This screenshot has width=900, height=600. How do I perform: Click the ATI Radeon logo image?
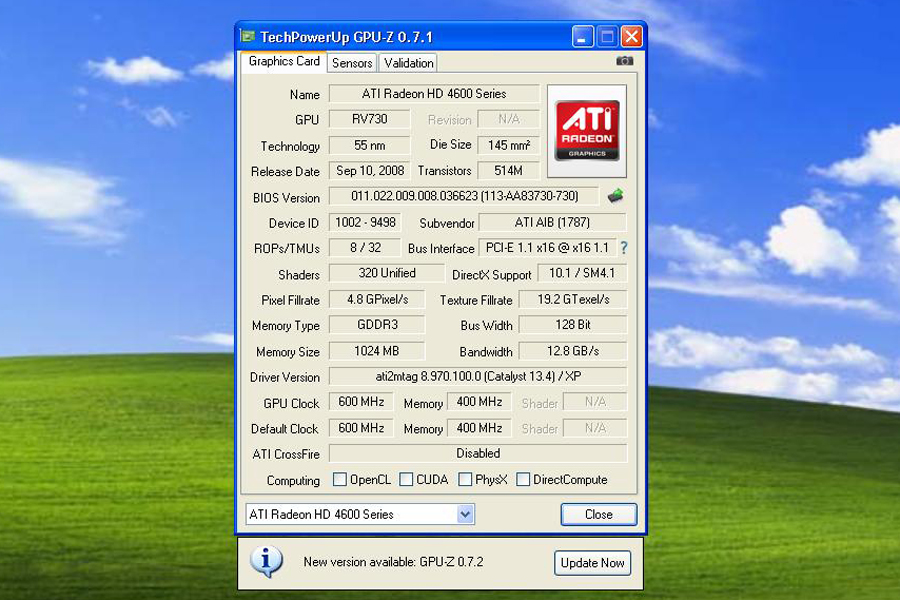point(587,131)
